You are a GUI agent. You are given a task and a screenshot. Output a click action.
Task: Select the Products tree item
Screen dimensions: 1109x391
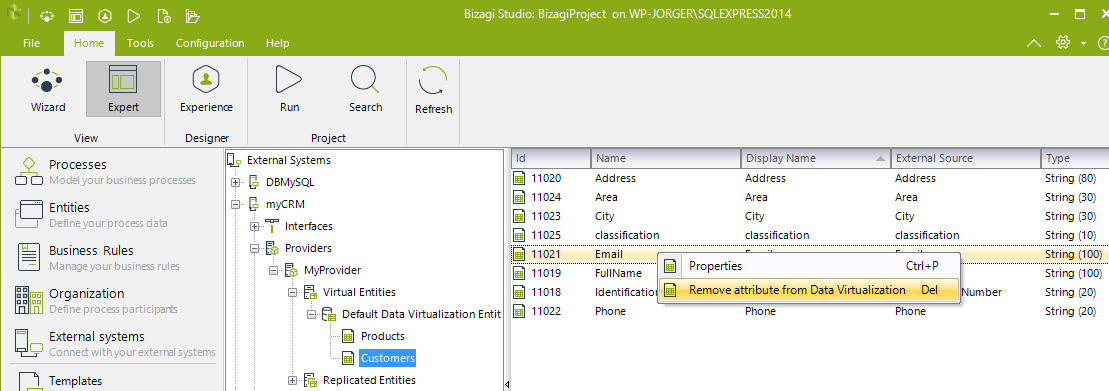[x=383, y=337]
